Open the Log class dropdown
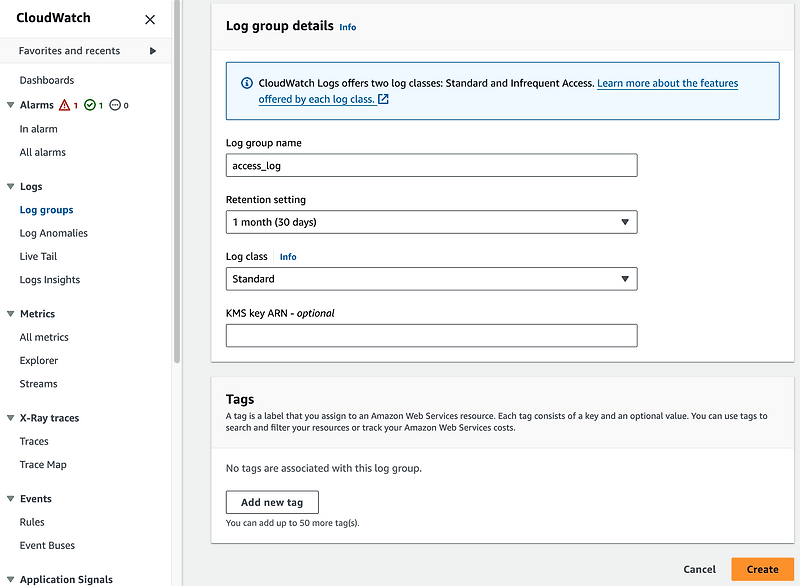This screenshot has width=800, height=586. click(431, 279)
